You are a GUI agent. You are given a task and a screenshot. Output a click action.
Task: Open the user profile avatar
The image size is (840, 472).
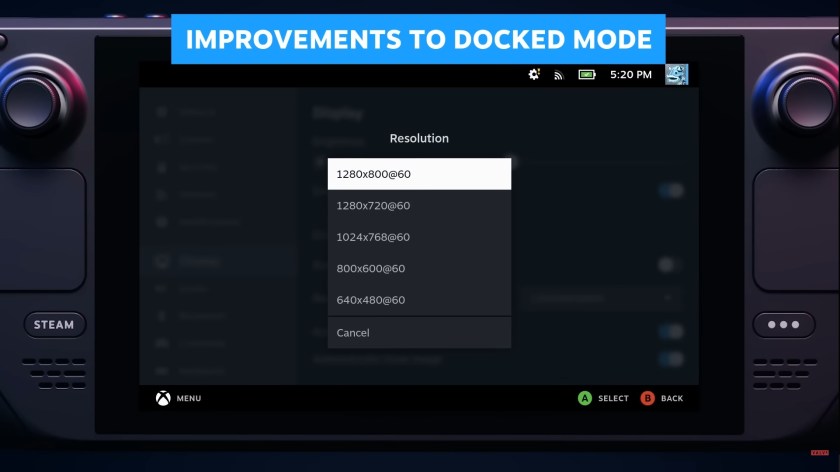[676, 74]
